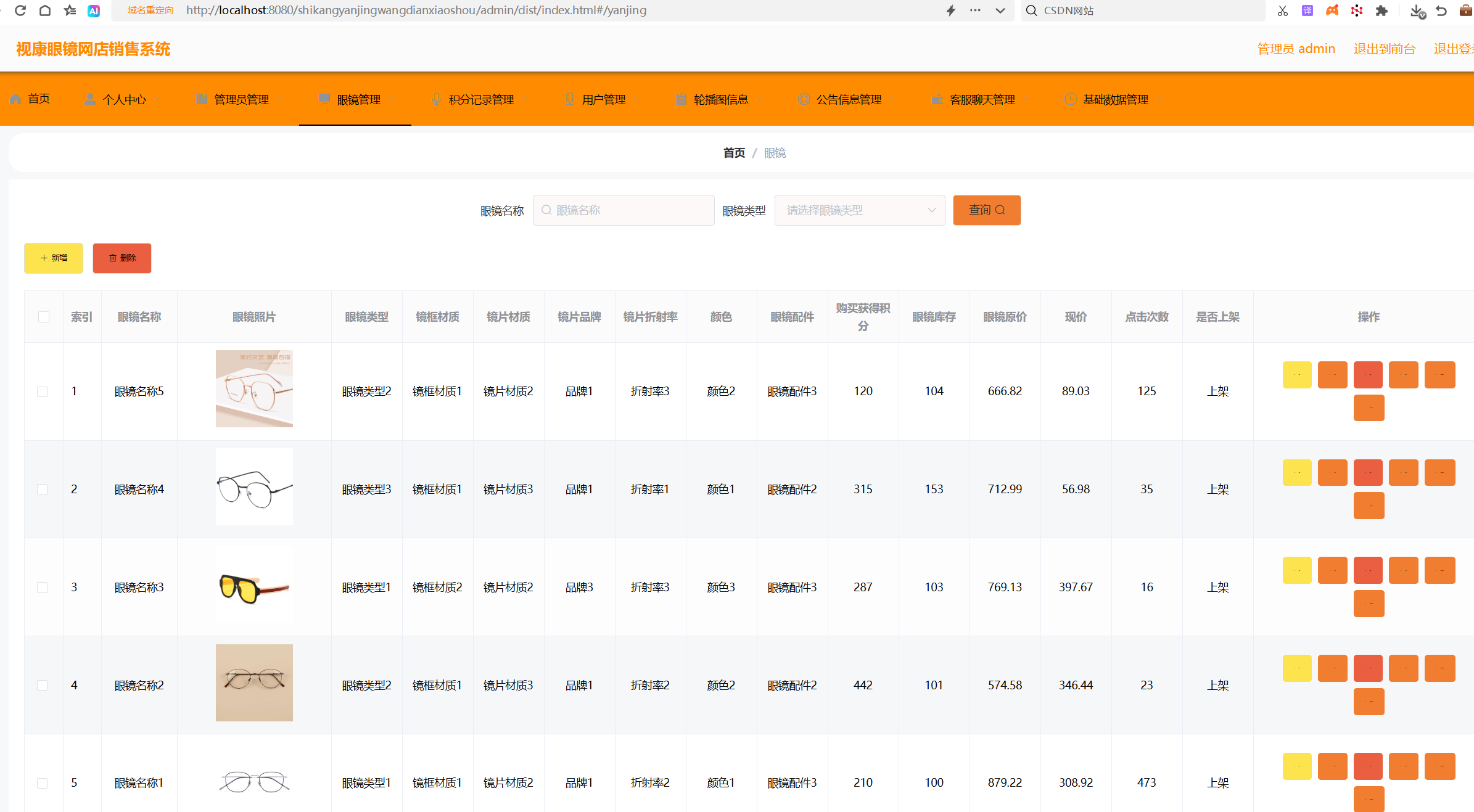Check the checkbox for row 眼镜名称5
1474x812 pixels.
(43, 392)
